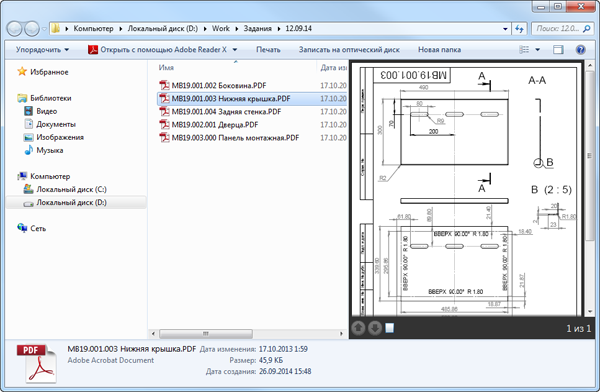Select Задания in the address breadcrumb

tap(257, 28)
